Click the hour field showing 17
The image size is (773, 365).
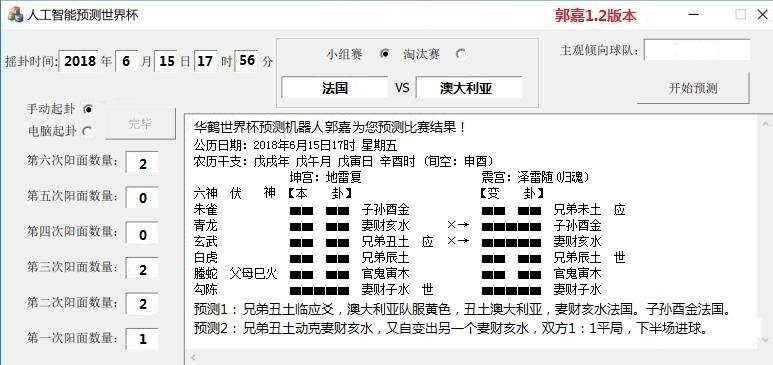click(206, 61)
